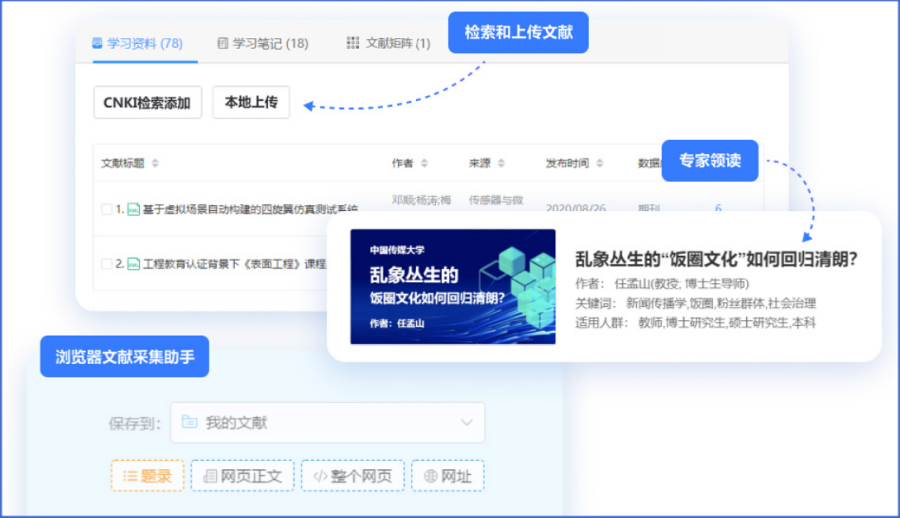Click CNKI检索添加 button
The height and width of the screenshot is (518, 900).
(148, 102)
